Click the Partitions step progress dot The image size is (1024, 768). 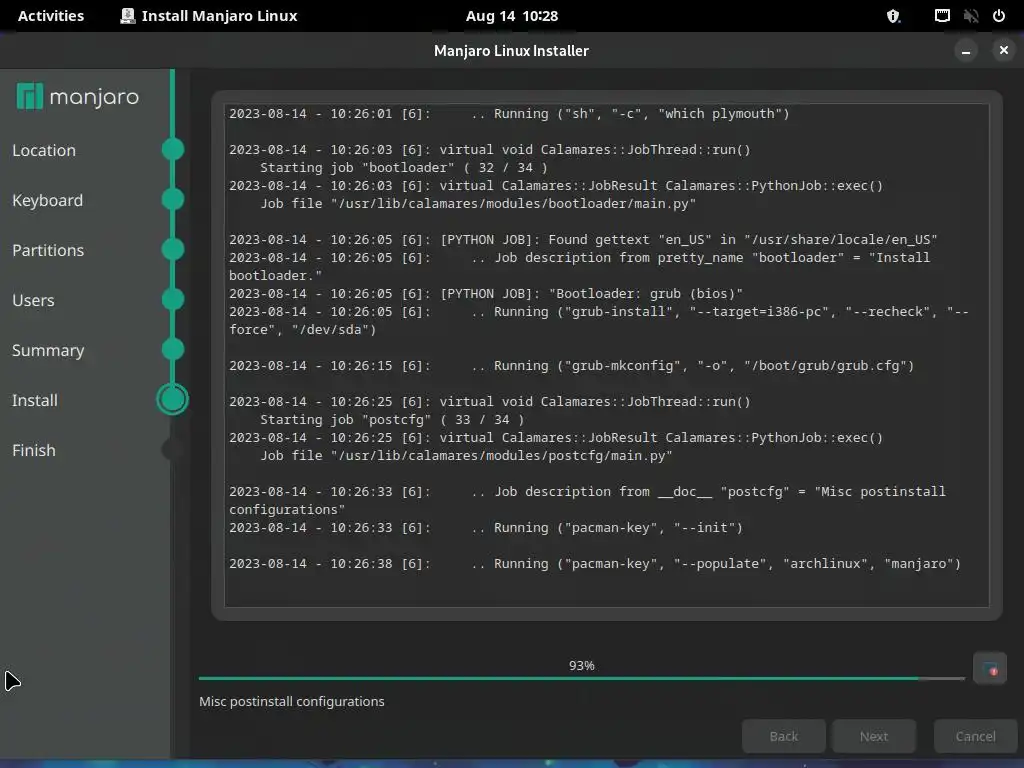point(172,249)
